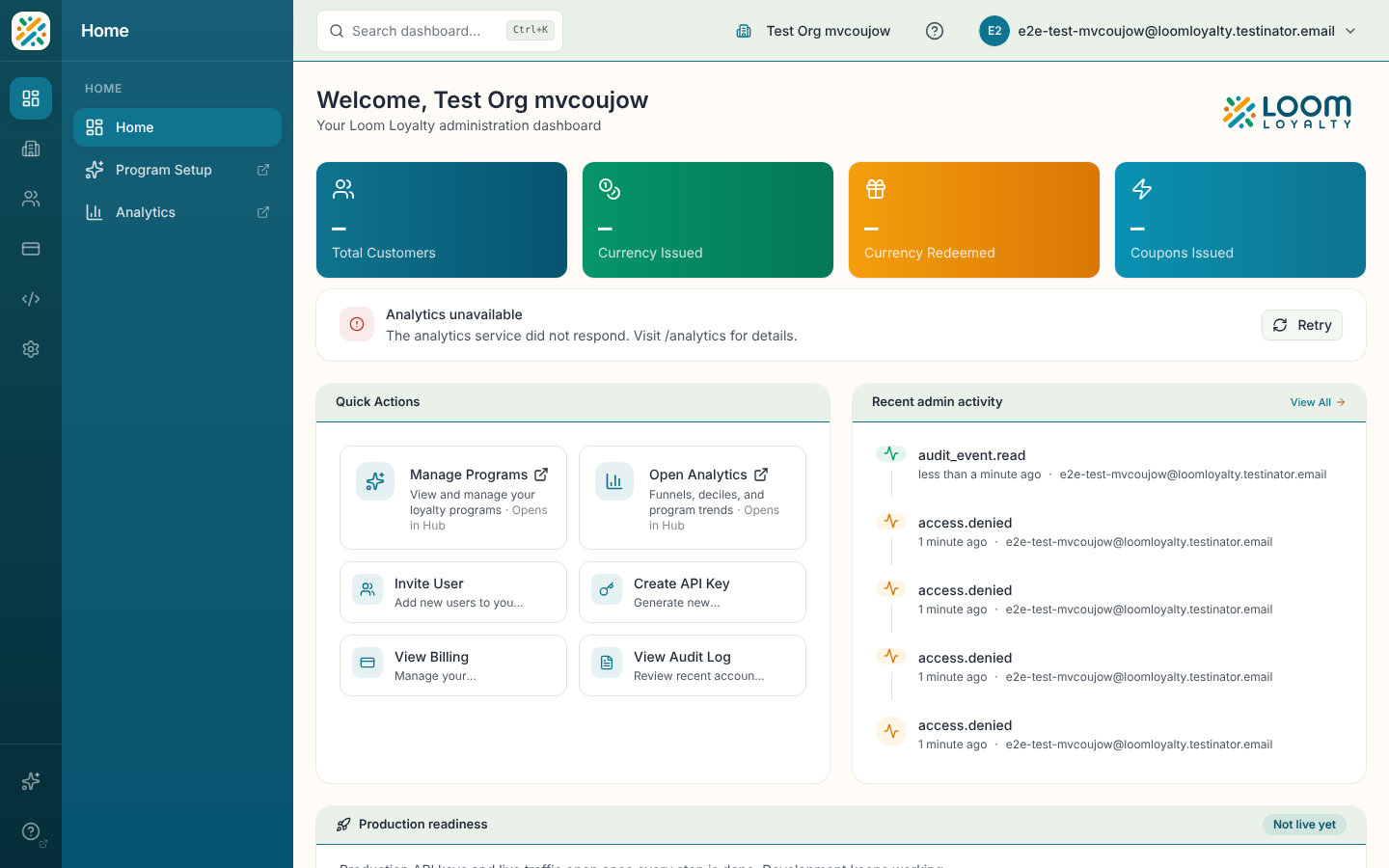Click the Loom Loyalty logo in top-left corner
Image resolution: width=1389 pixels, height=868 pixels.
point(31,31)
